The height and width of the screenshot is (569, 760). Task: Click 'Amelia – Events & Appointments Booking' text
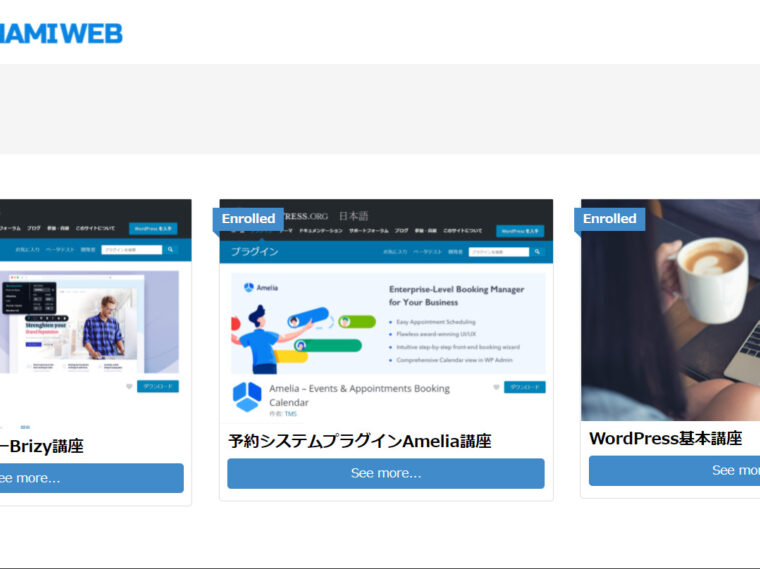[x=359, y=389]
